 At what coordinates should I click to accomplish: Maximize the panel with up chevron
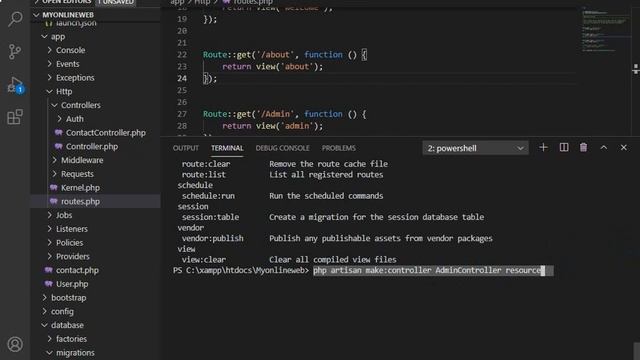[x=604, y=148]
